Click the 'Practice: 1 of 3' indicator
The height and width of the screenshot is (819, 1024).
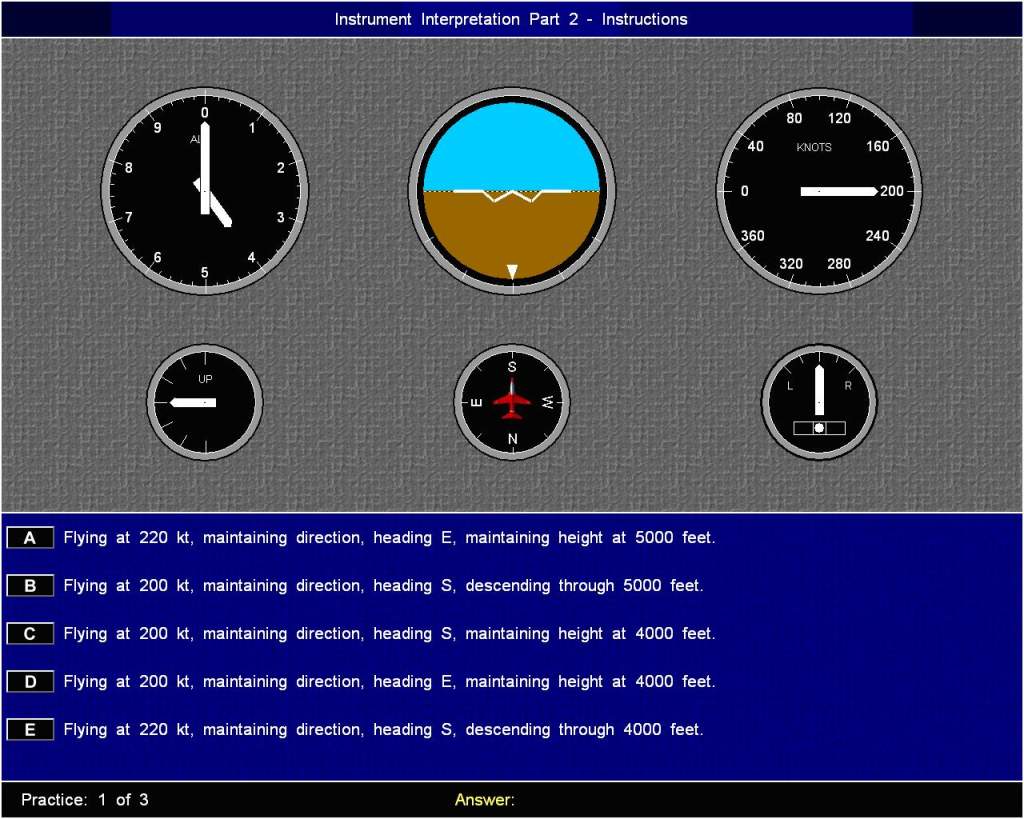(85, 800)
